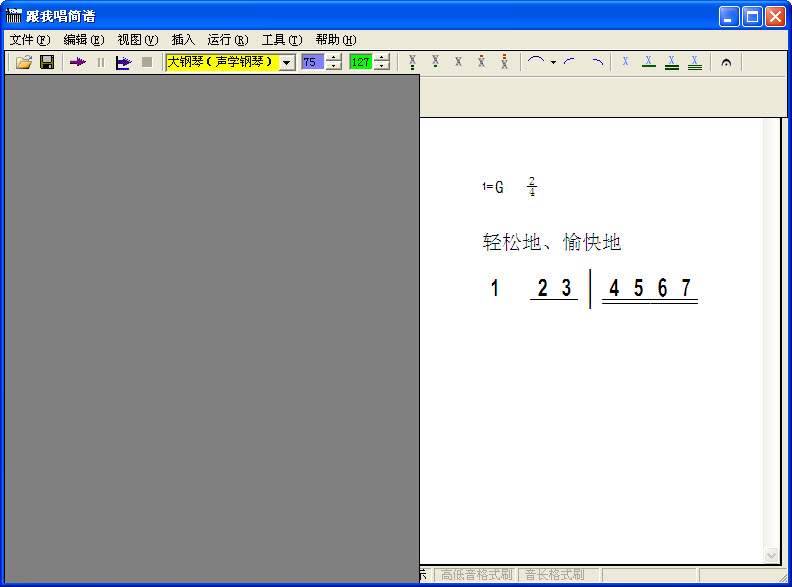Play from the beginning with the blue arrow icon
This screenshot has width=792, height=587.
click(x=124, y=62)
